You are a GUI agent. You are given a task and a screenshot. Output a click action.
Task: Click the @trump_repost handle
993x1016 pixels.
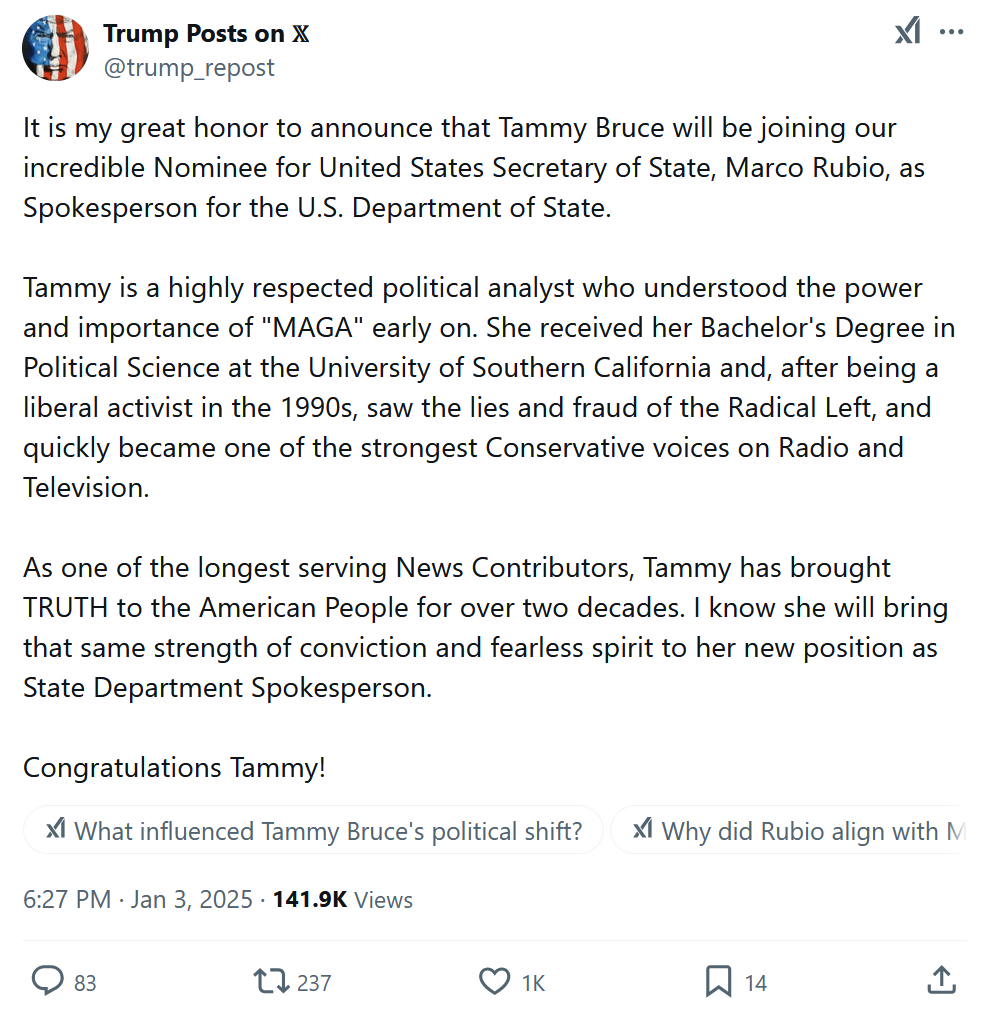click(x=189, y=67)
